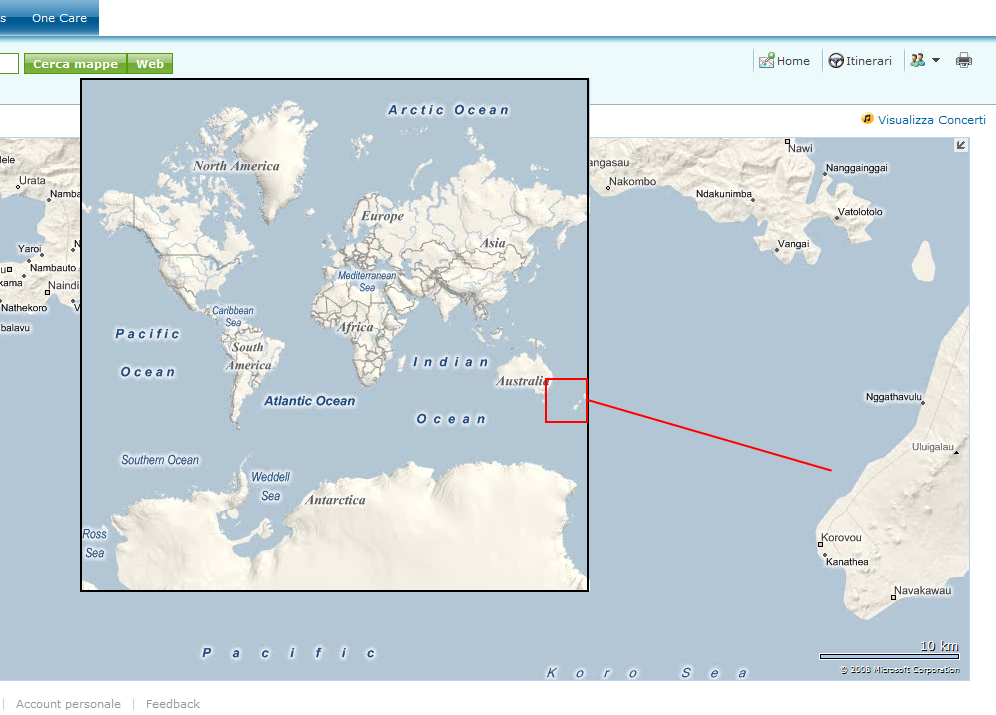Collapse map with the corner arrow icon

[961, 145]
